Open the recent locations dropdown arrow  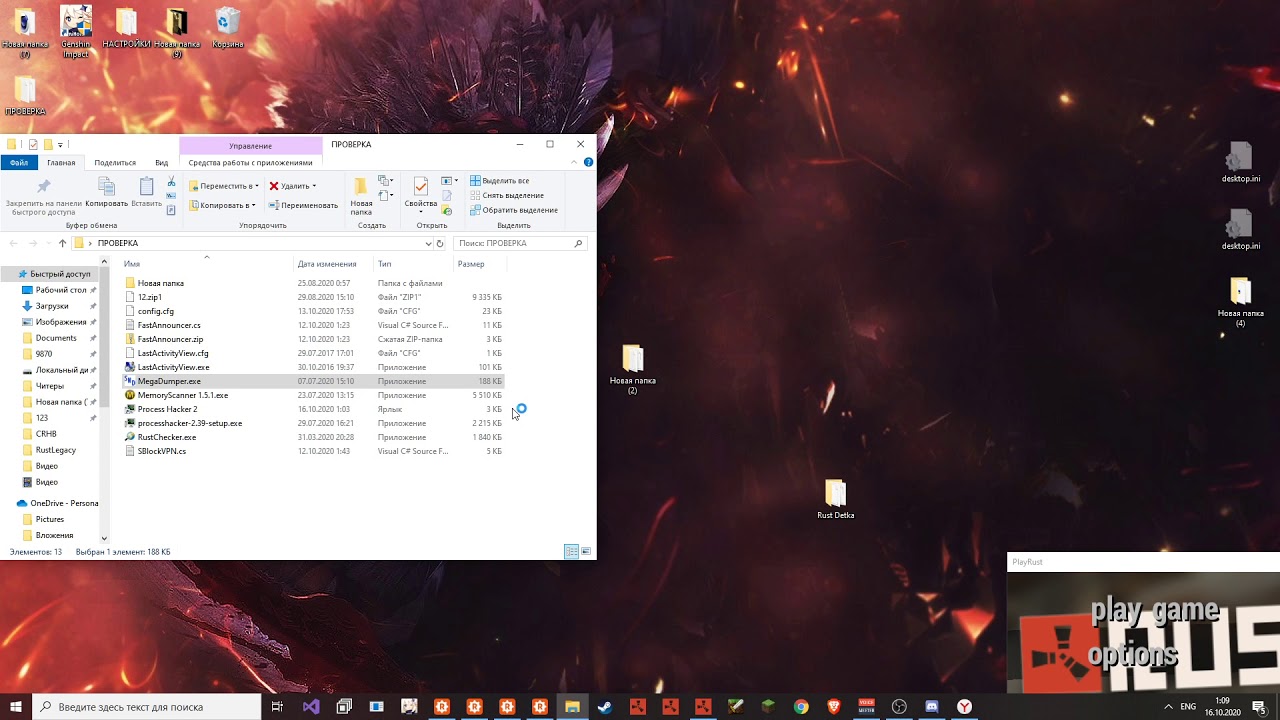49,243
